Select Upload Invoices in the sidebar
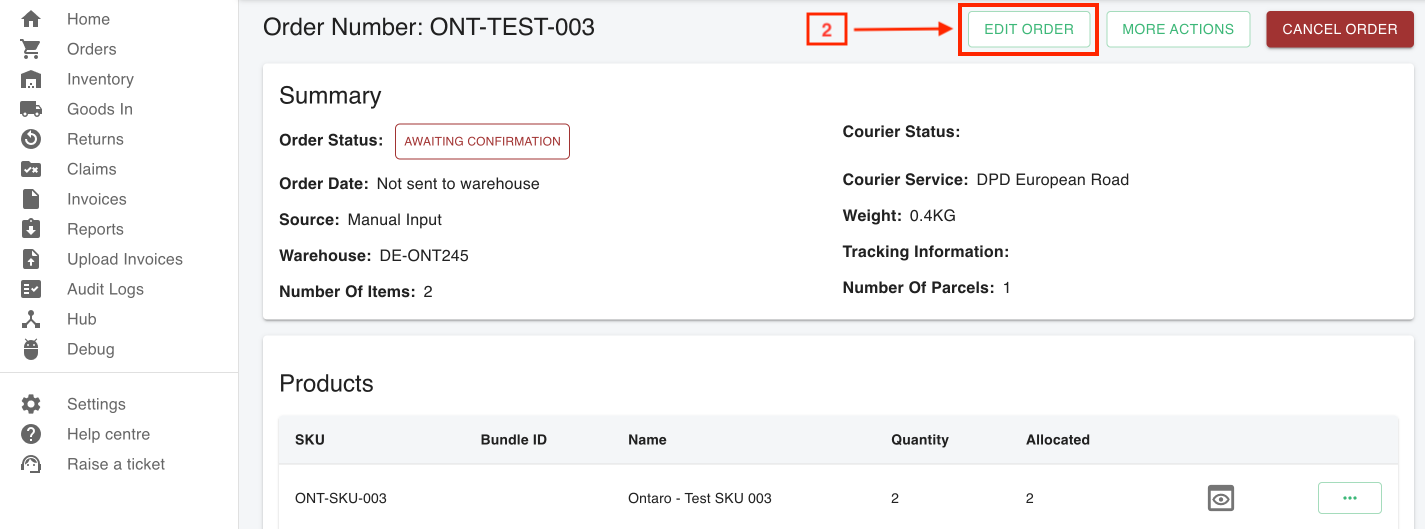The width and height of the screenshot is (1425, 529). [x=125, y=259]
